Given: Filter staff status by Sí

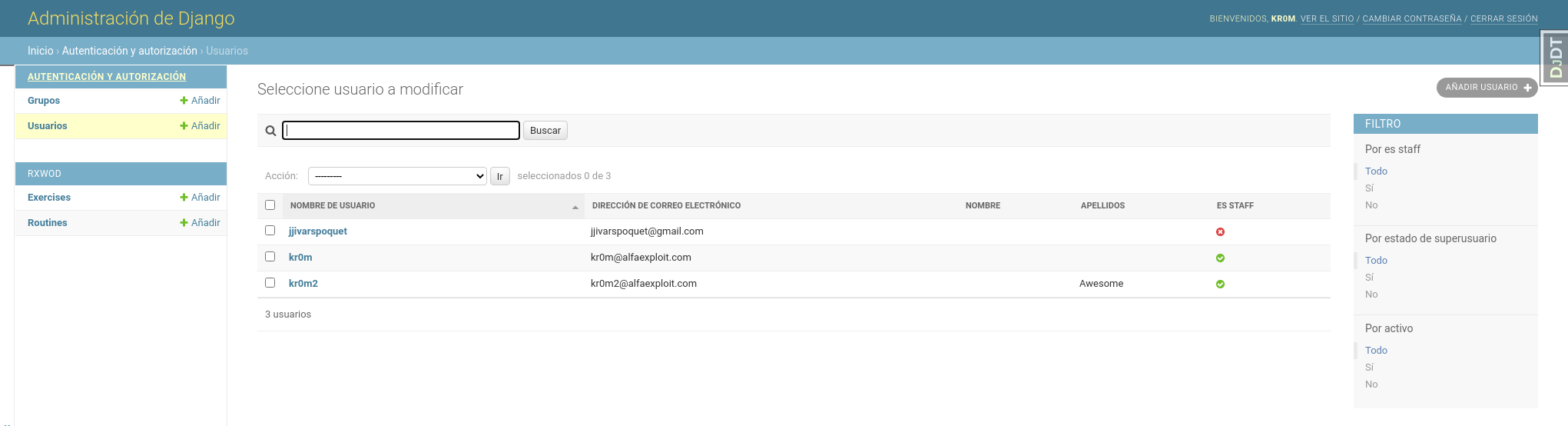Looking at the screenshot, I should (x=1369, y=188).
